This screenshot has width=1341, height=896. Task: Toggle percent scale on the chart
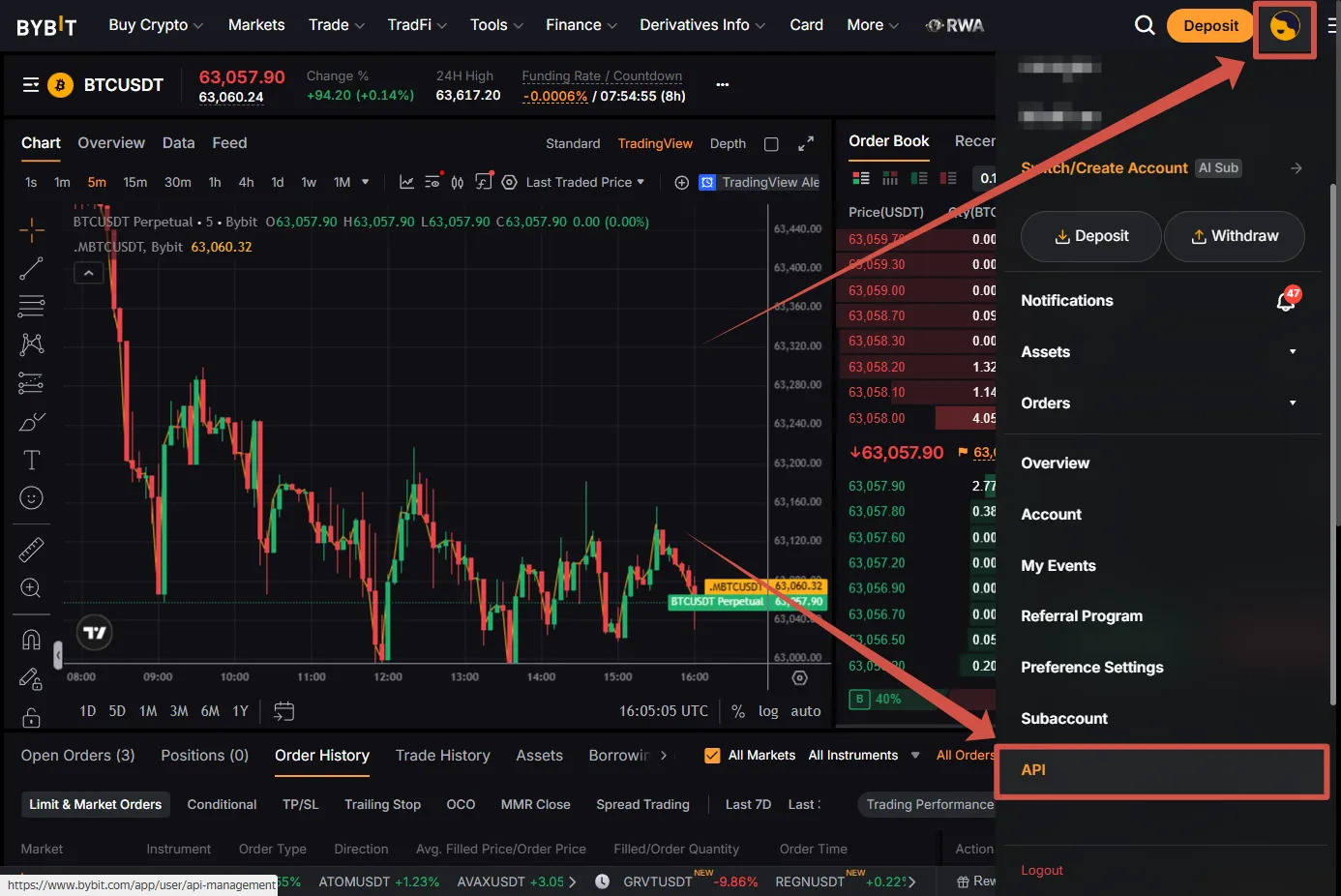738,711
